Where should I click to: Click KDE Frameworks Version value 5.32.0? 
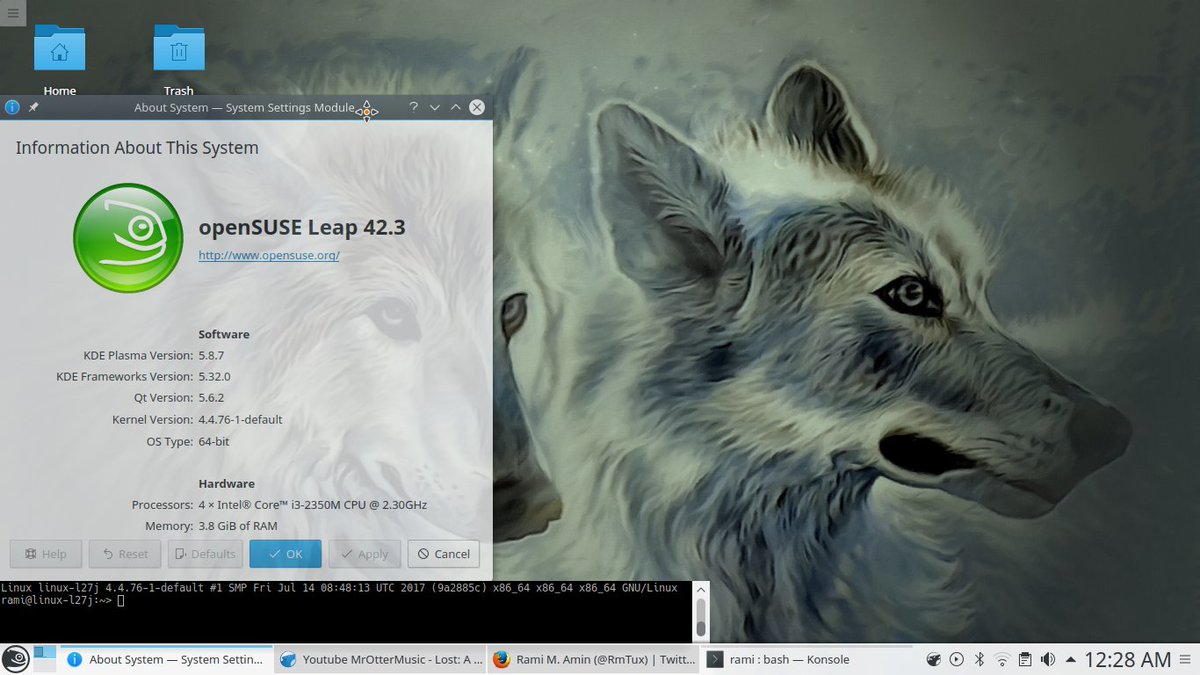214,377
